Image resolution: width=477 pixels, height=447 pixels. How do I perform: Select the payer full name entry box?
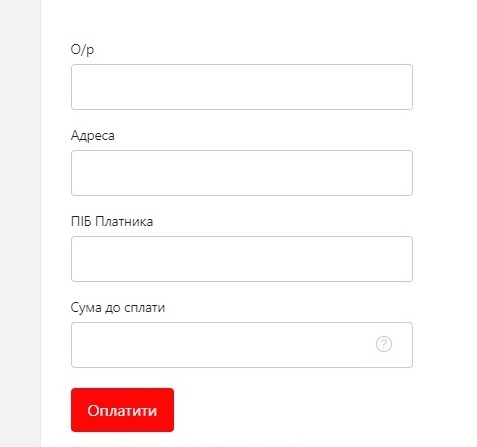242,259
